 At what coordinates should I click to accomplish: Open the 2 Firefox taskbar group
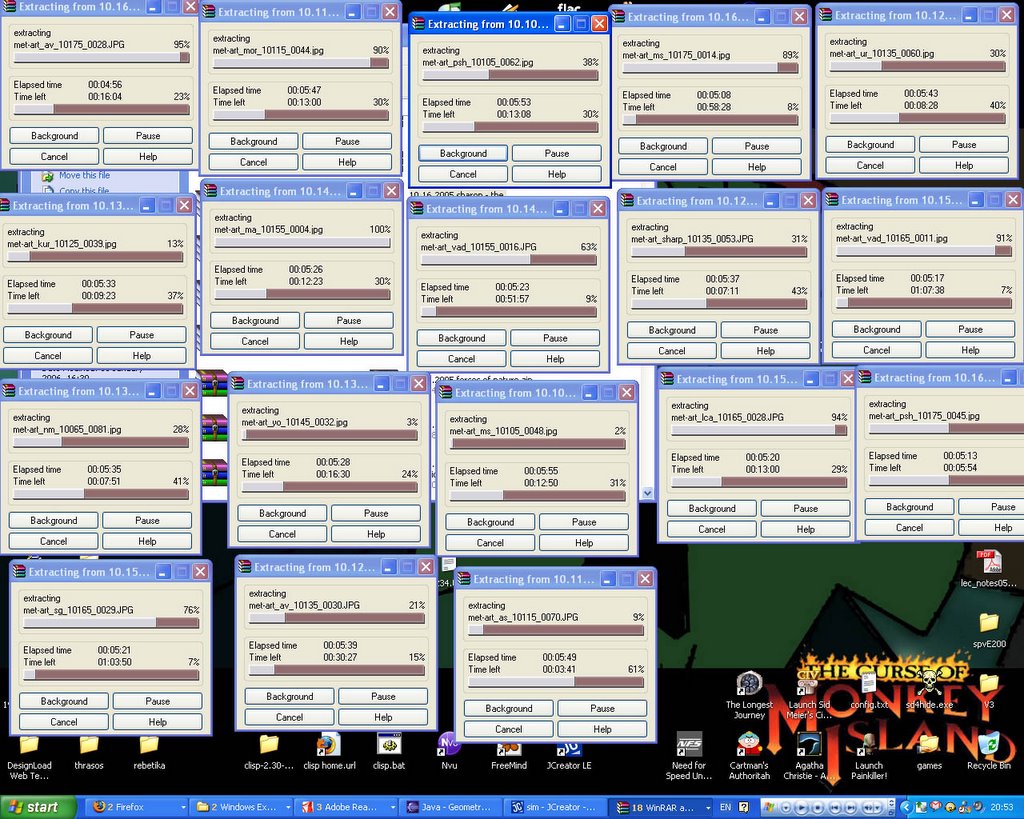[139, 807]
